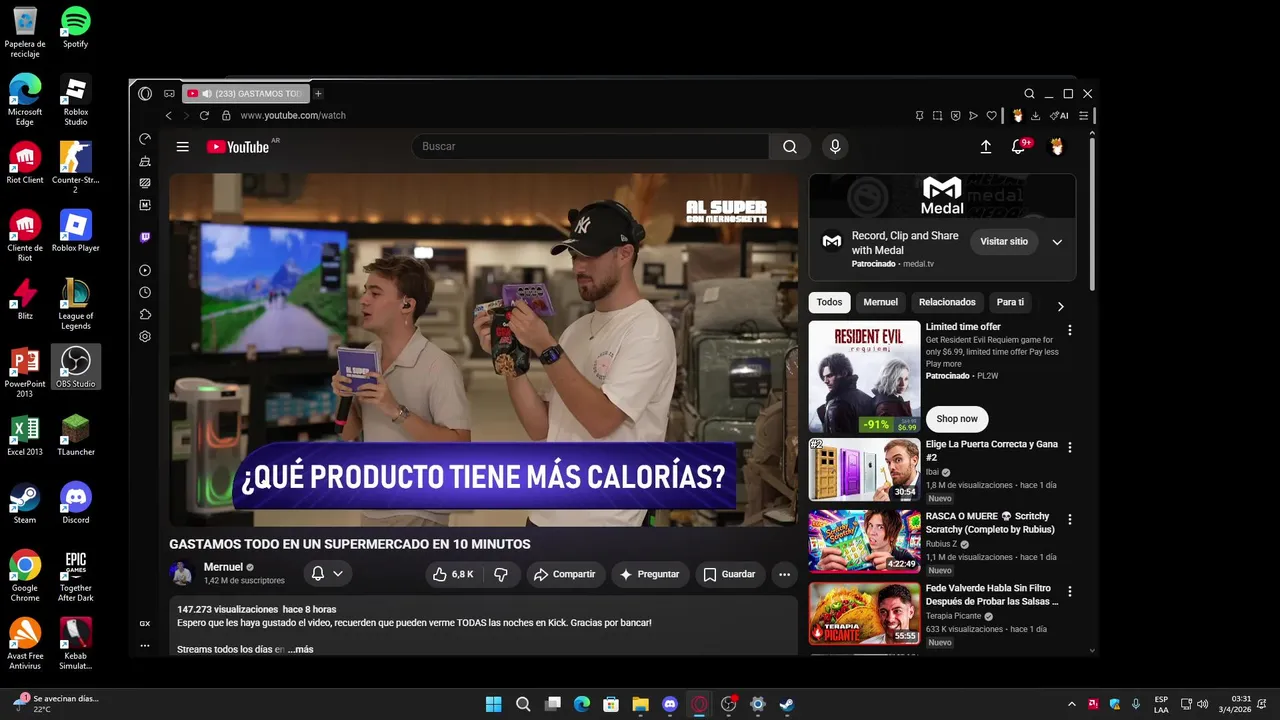Open Discord from the taskbar
The width and height of the screenshot is (1280, 720).
click(x=670, y=704)
